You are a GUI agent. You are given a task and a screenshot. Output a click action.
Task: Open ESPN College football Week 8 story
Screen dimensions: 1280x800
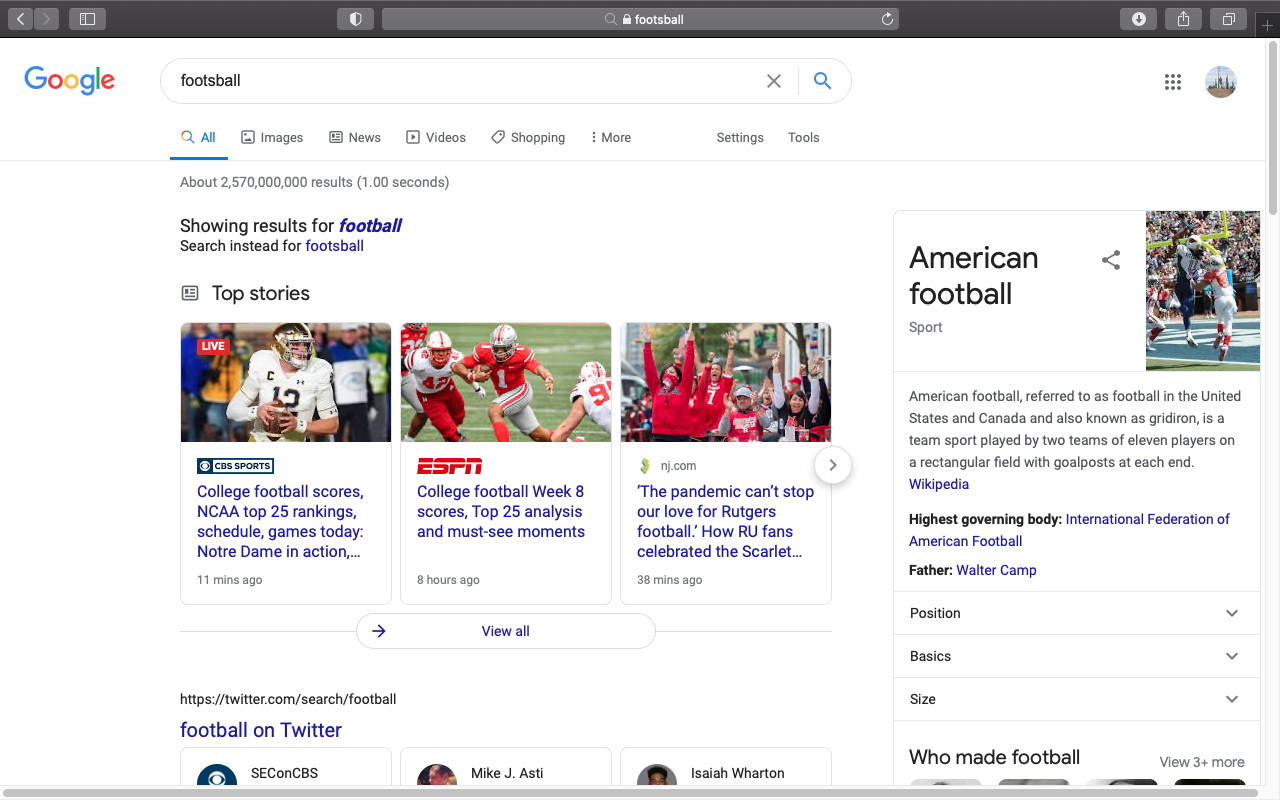[501, 511]
